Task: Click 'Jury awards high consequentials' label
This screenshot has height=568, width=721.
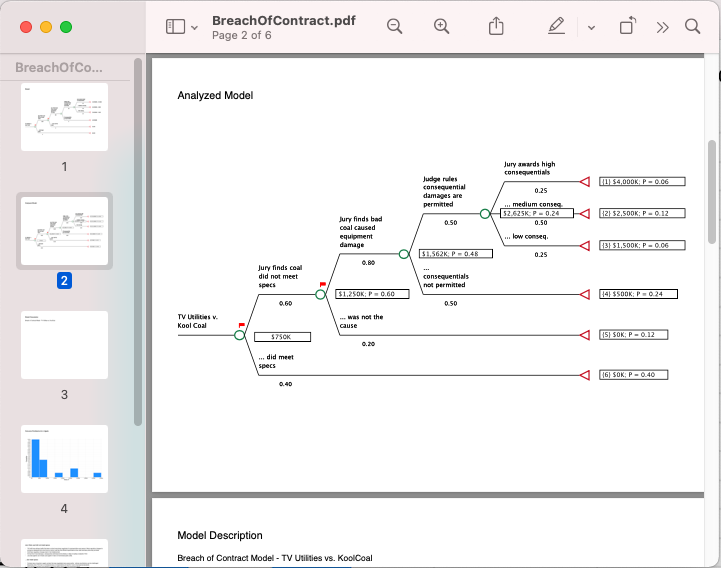Action: click(529, 168)
